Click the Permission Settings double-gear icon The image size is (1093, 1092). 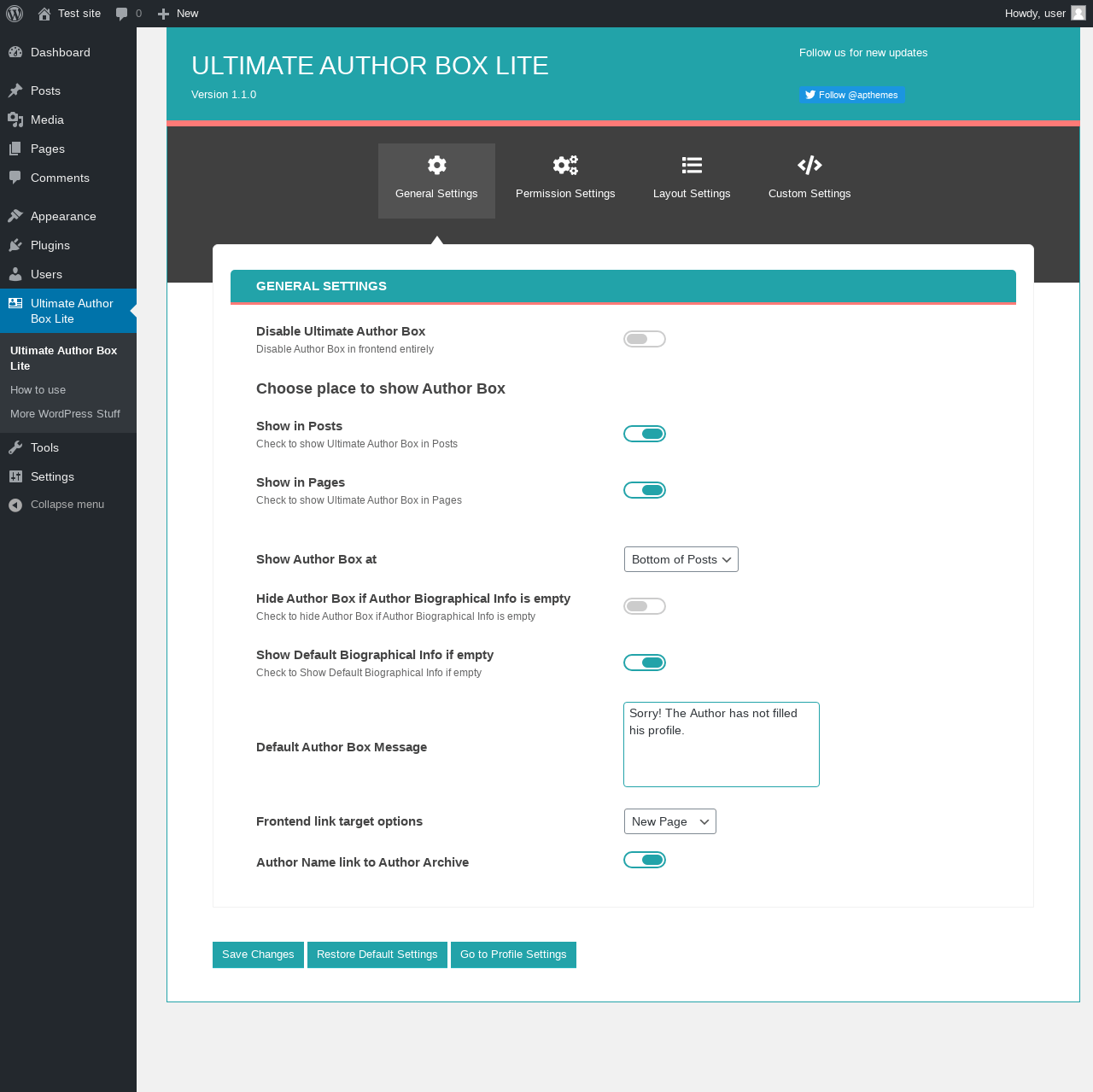565,165
